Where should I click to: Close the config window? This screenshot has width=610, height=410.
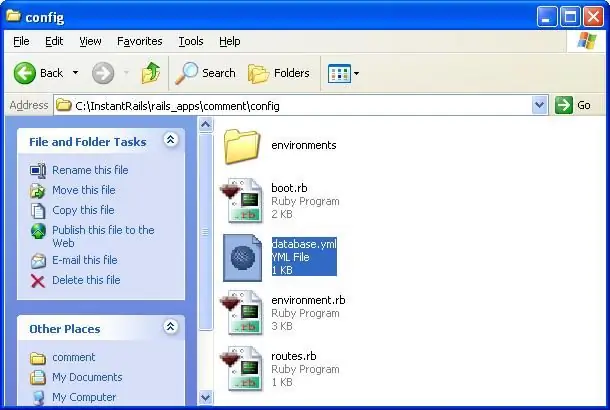click(x=594, y=17)
